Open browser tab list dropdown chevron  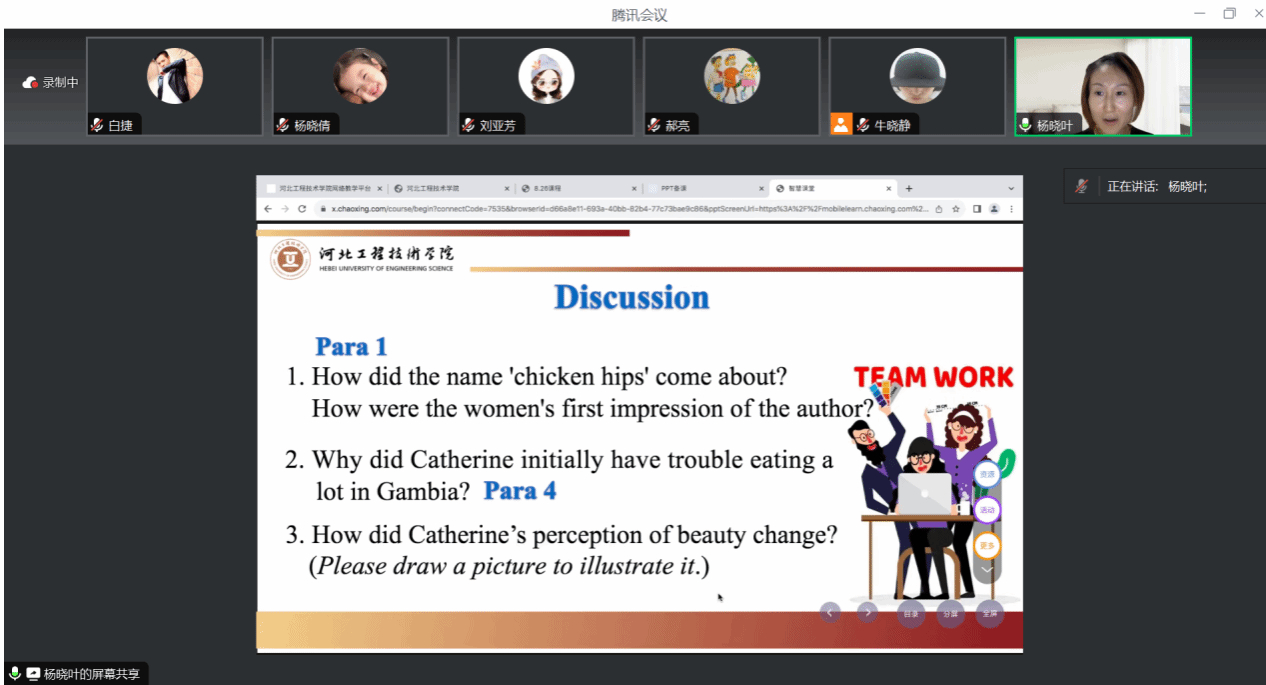tap(1010, 188)
